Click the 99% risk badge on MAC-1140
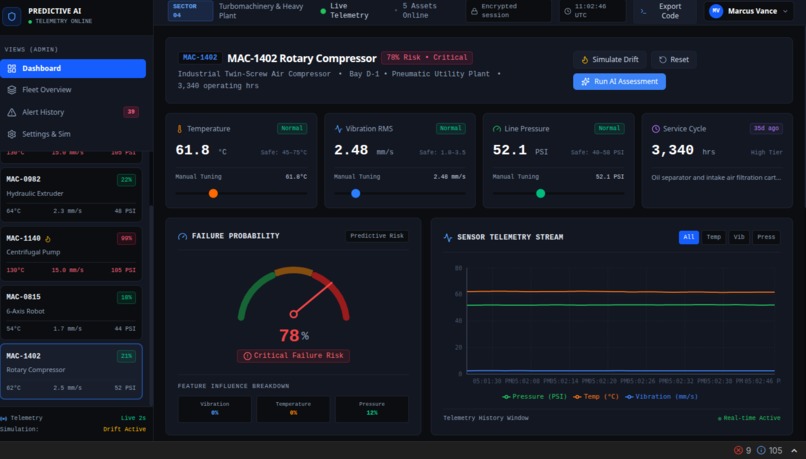Screen dimensions: 806x459 coord(126,238)
